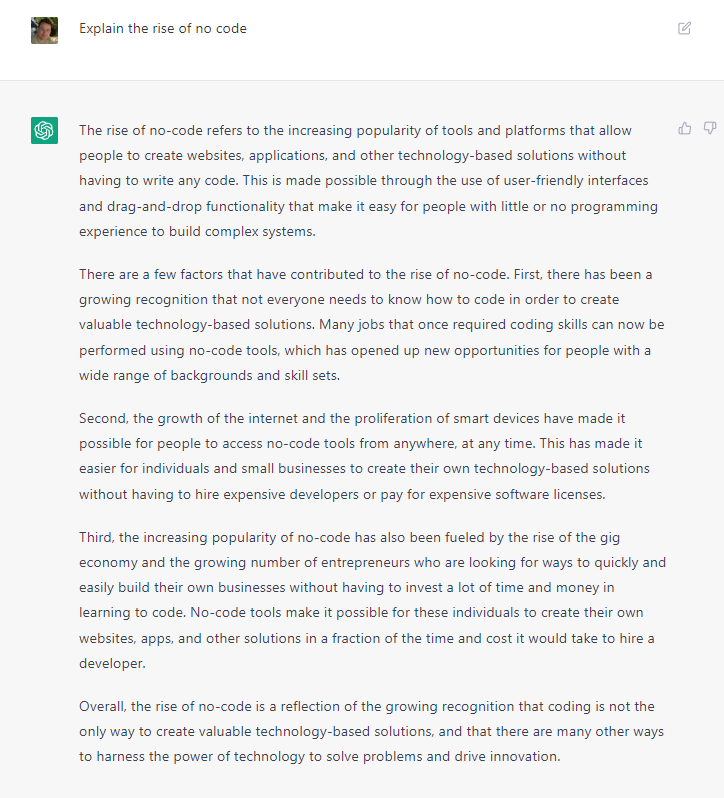Image resolution: width=724 pixels, height=798 pixels.
Task: Click the phrase "user-friendly interfaces"
Action: click(x=572, y=181)
